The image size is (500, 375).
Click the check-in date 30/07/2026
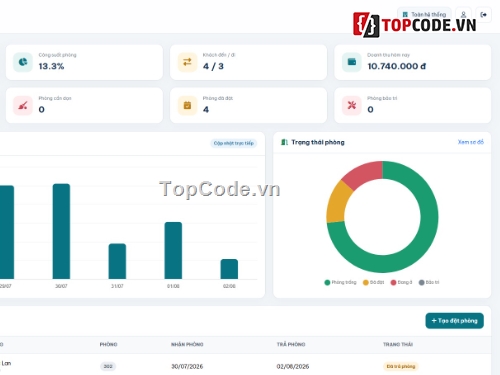tap(187, 366)
